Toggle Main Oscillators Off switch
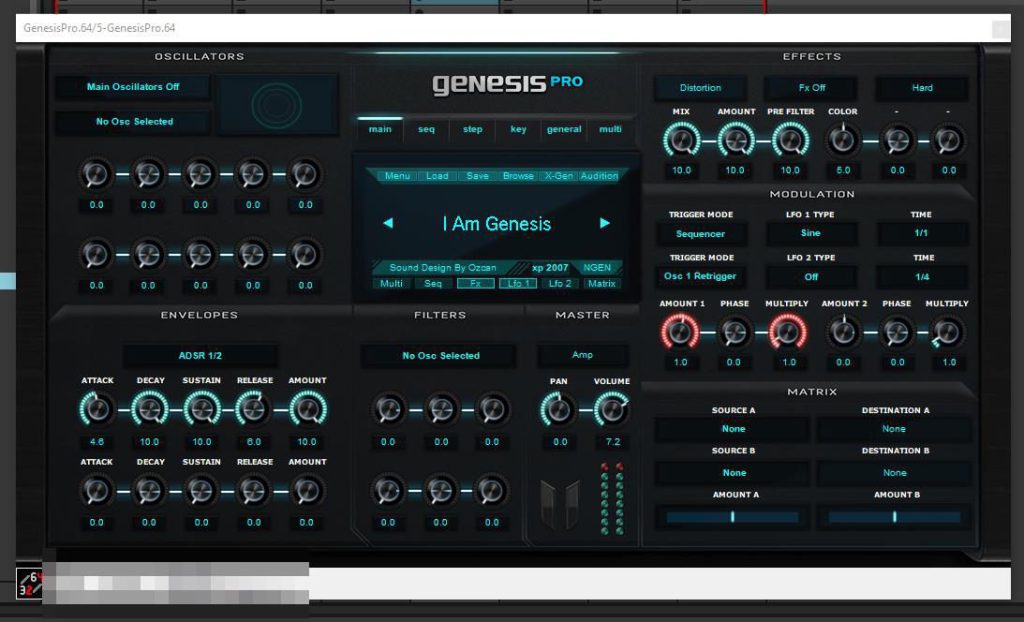The image size is (1024, 622). [133, 87]
